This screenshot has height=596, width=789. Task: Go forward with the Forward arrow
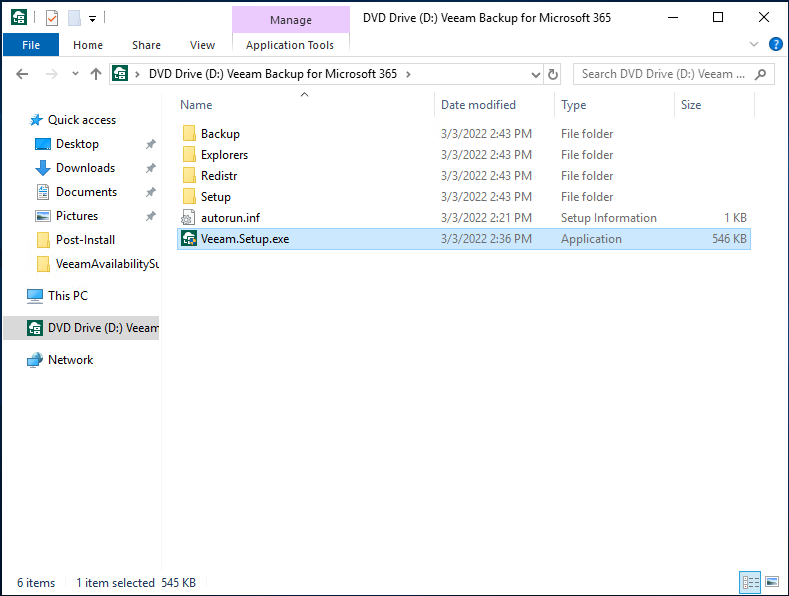[51, 74]
